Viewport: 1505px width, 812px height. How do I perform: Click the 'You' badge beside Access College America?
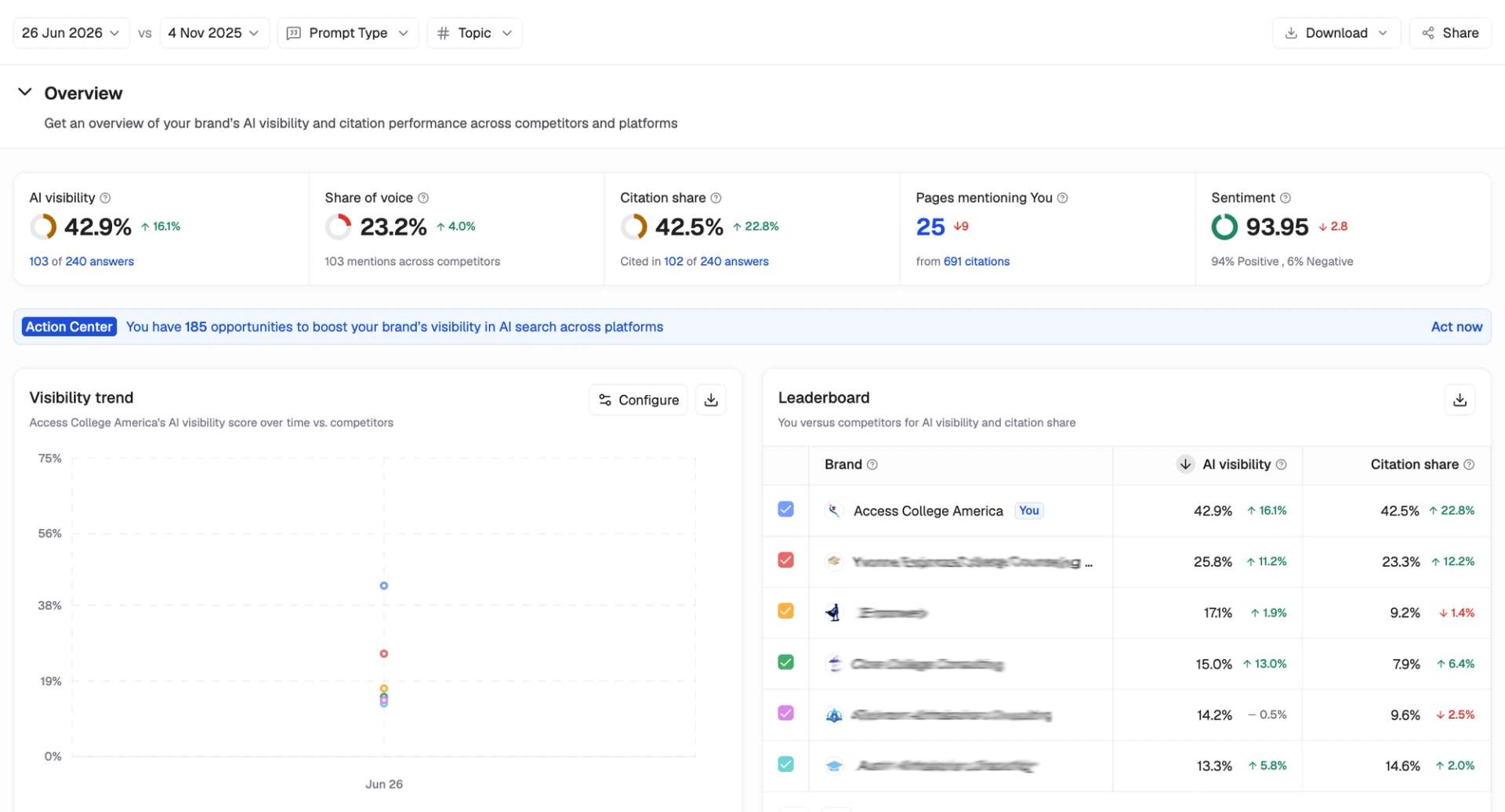tap(1029, 511)
